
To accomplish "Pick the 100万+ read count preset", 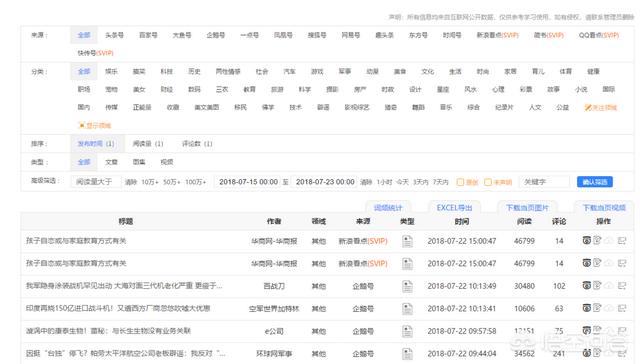I will pyautogui.click(x=196, y=182).
